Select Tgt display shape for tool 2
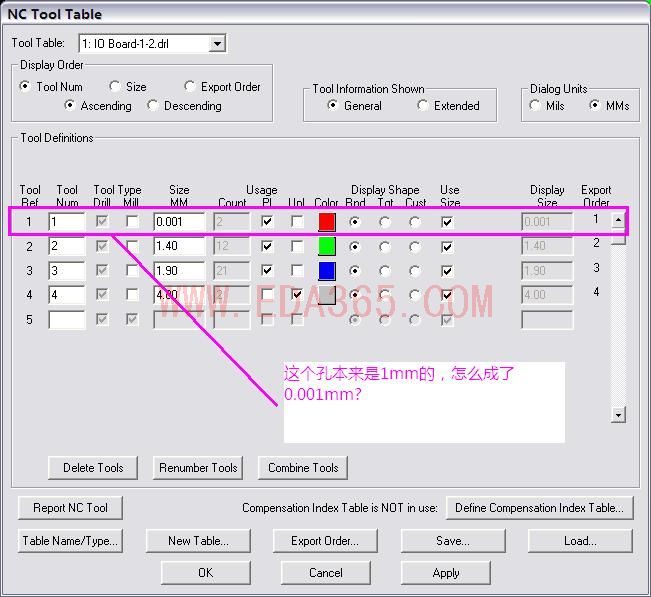Viewport: 651px width, 597px height. coord(385,247)
